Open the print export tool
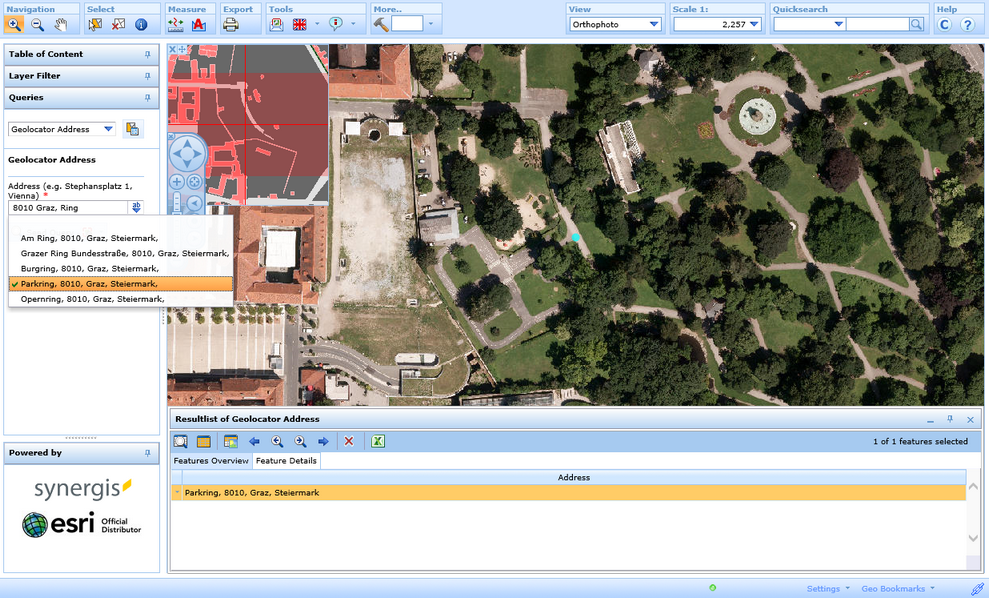This screenshot has height=598, width=989. (x=231, y=24)
